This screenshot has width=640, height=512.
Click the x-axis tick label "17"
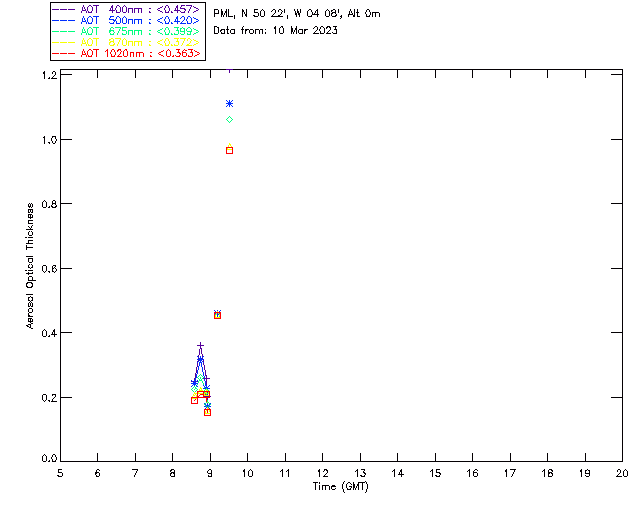[x=510, y=473]
